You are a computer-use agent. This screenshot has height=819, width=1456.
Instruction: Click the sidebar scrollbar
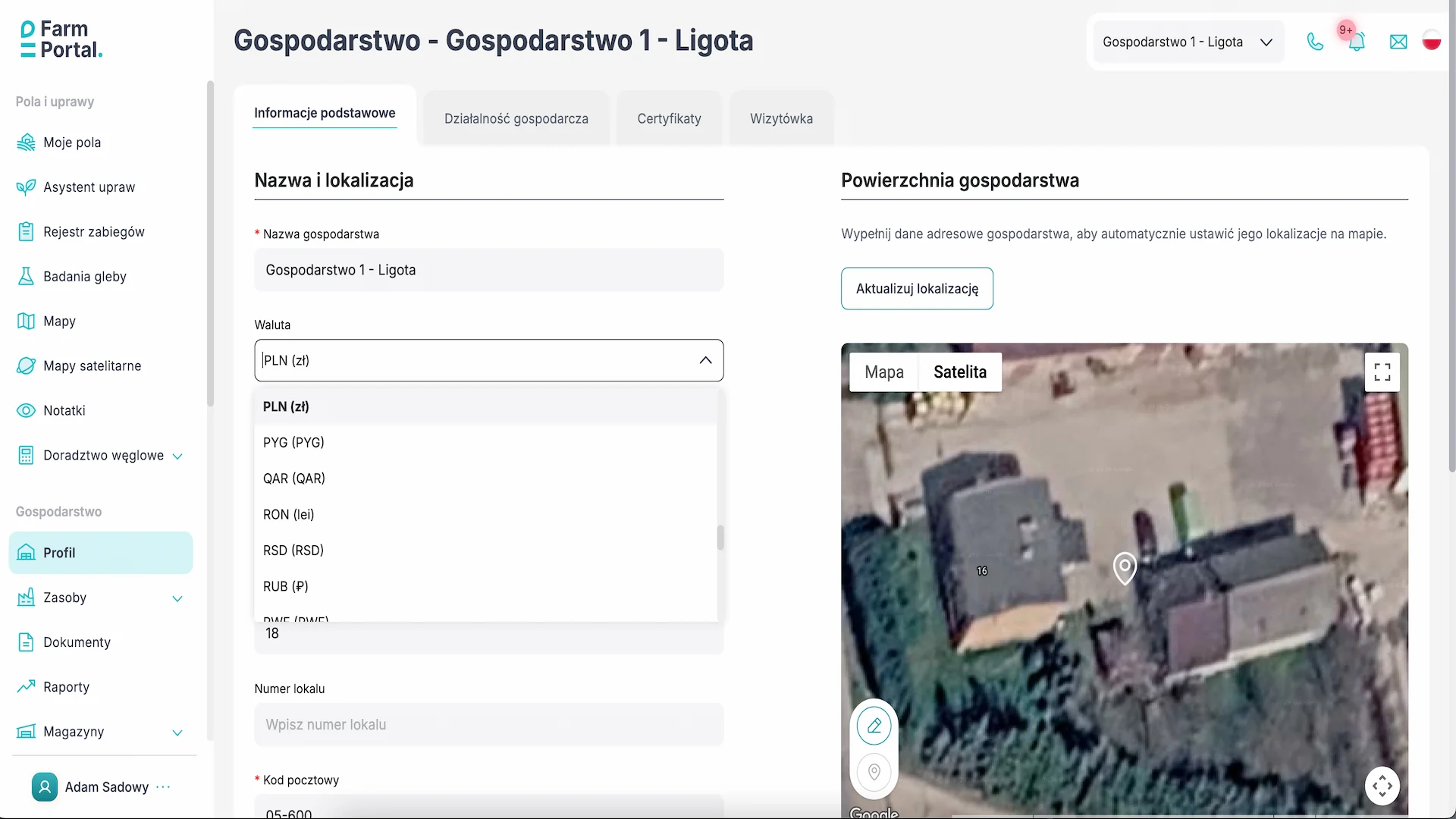click(x=210, y=243)
